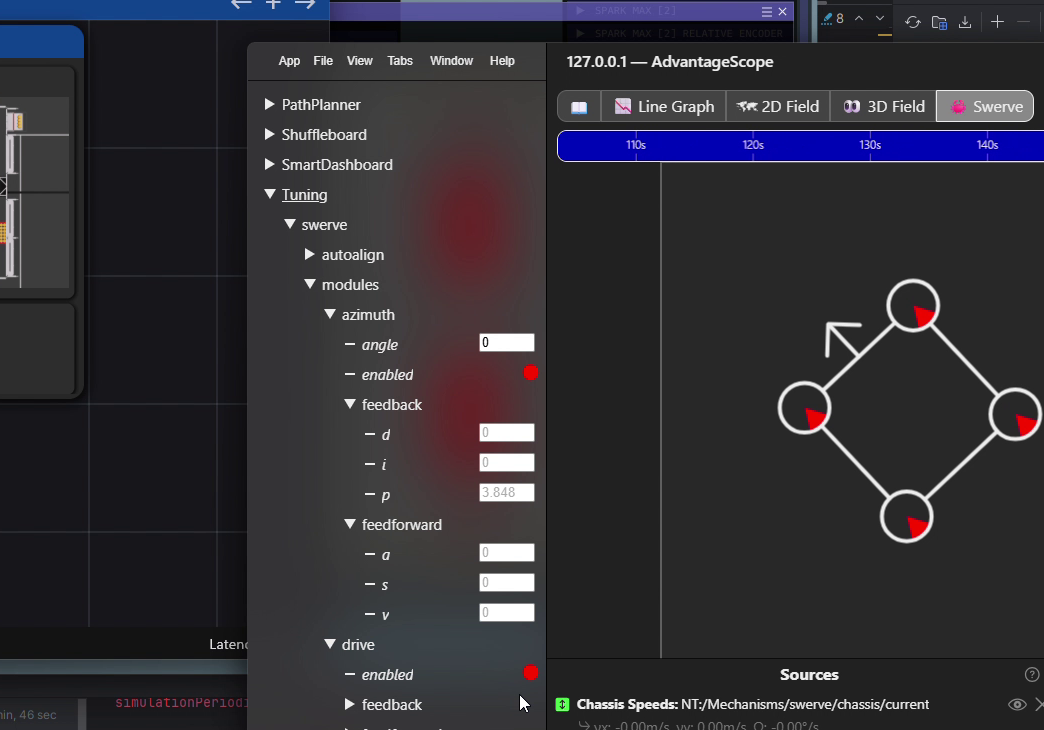The image size is (1044, 730).
Task: Toggle drive enabled red indicator
Action: [x=531, y=673]
